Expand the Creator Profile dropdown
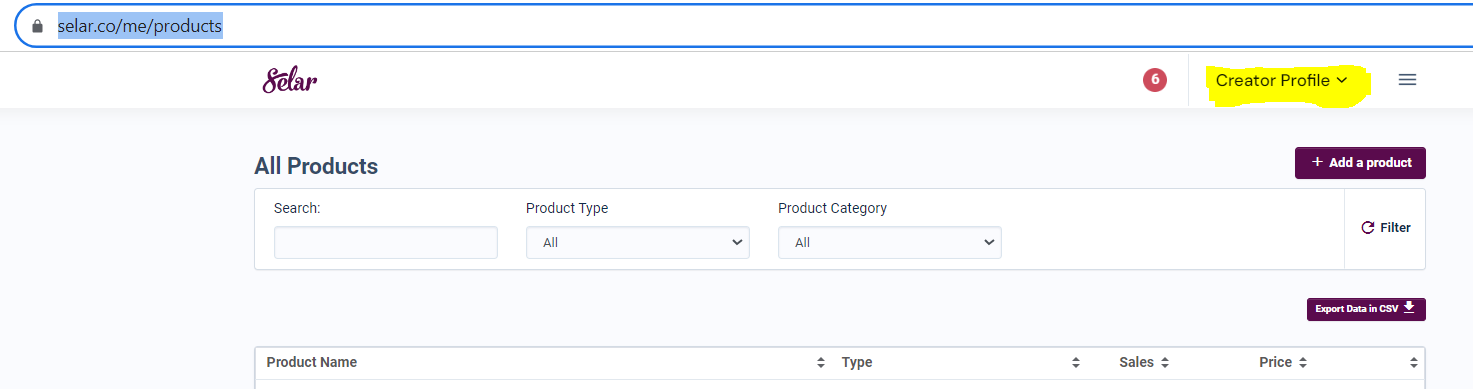Viewport: 1473px width, 389px height. [1282, 80]
